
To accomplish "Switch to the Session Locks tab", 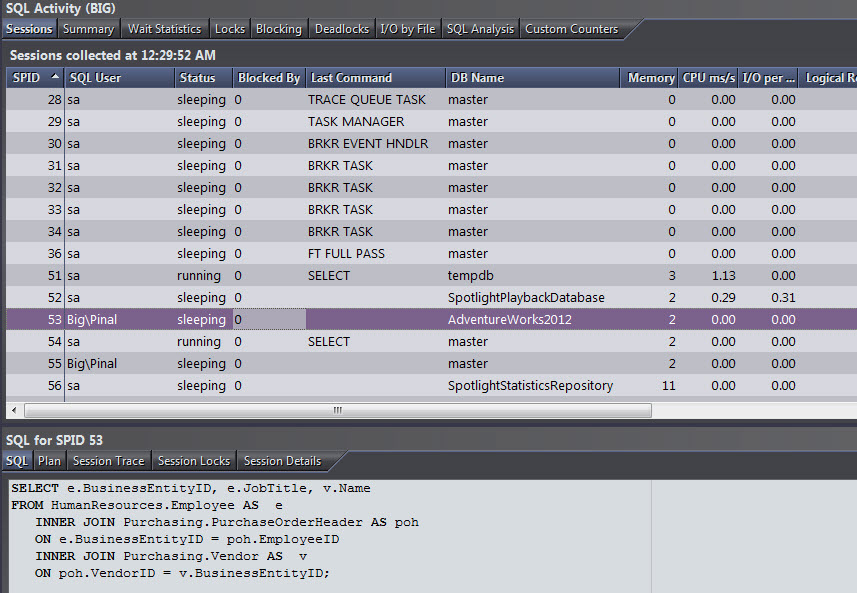I will click(x=194, y=461).
